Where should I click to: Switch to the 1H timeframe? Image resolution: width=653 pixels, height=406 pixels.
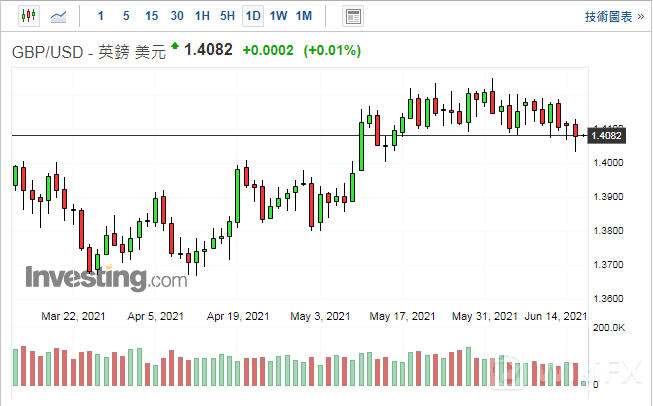pos(202,16)
